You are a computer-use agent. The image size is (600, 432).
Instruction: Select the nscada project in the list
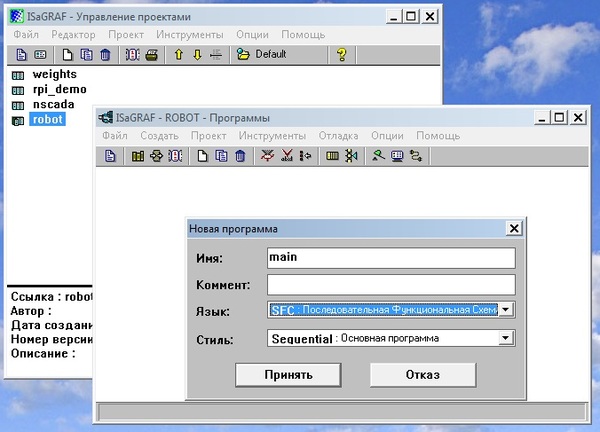pos(54,104)
